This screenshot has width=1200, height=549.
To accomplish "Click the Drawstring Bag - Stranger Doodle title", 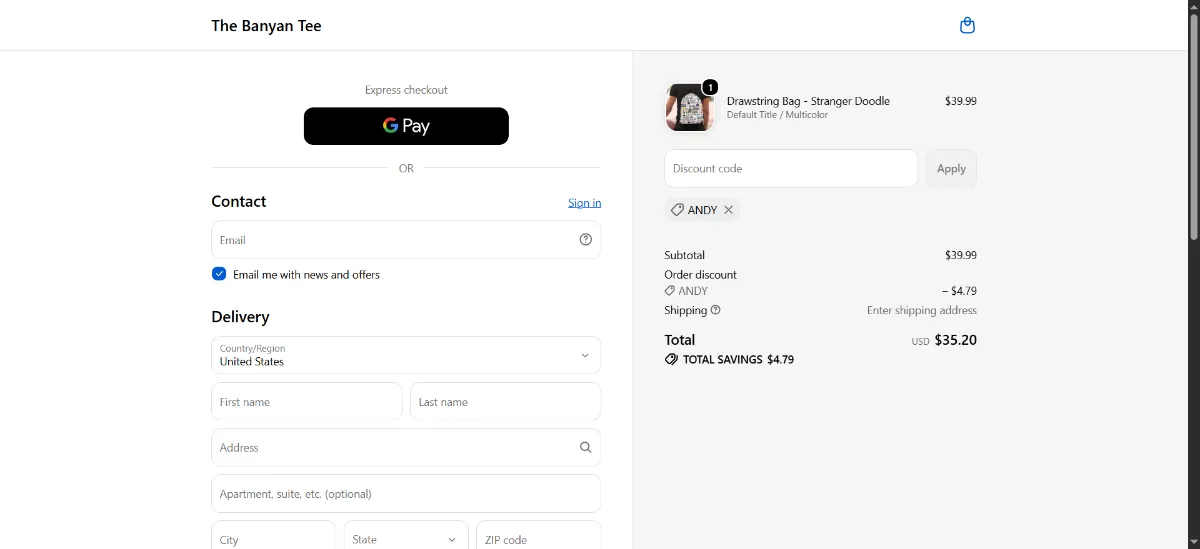I will tap(808, 101).
